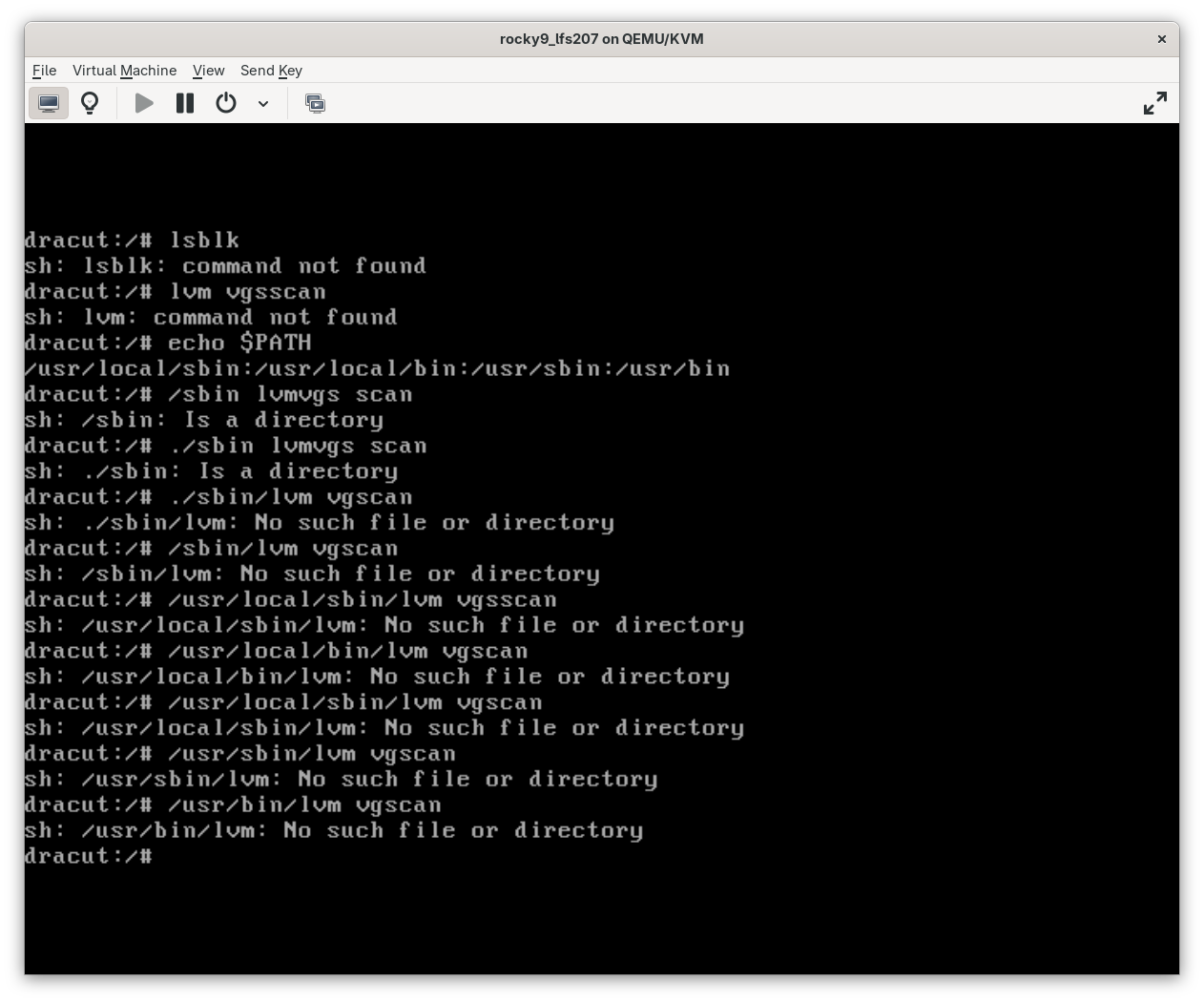The height and width of the screenshot is (1002, 1204).
Task: Click the rocky9_lfs207 on QEMU/KVM title bar
Action: click(601, 39)
